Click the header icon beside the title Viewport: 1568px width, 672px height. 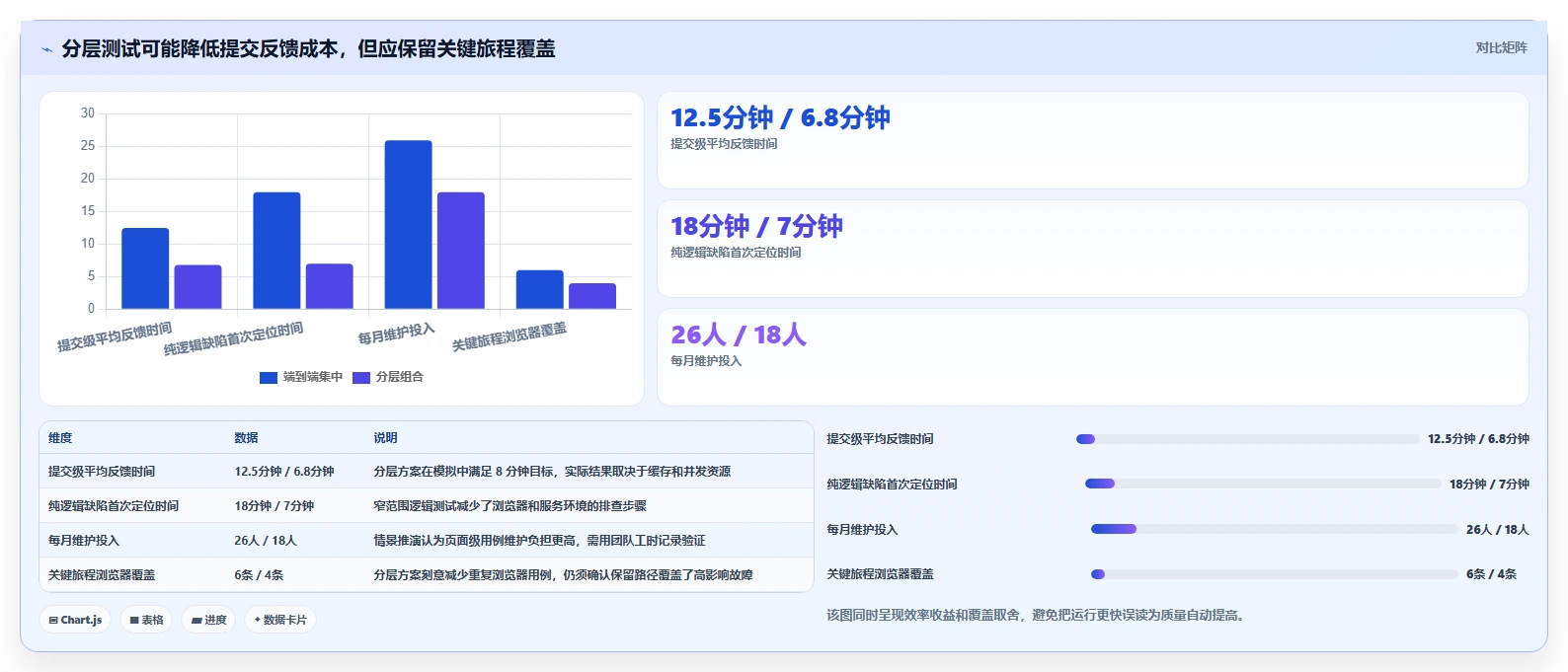click(x=46, y=49)
